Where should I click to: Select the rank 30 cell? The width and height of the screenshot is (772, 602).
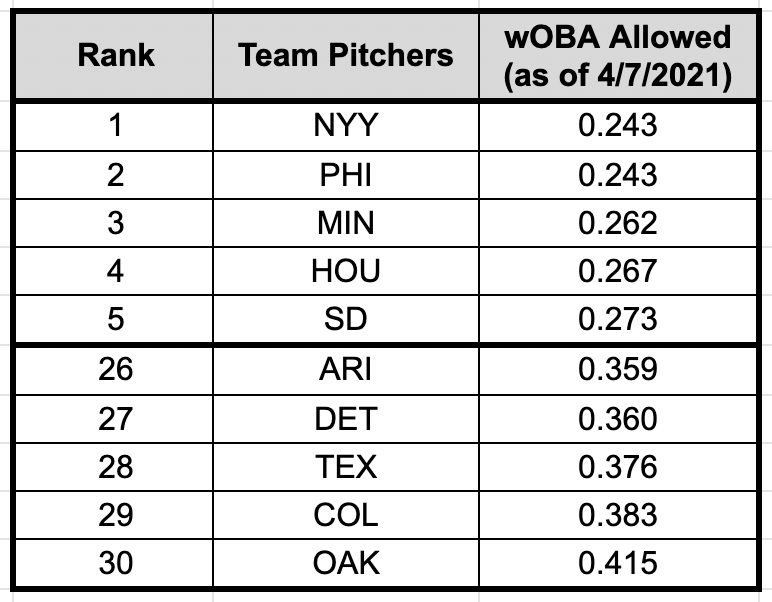point(116,563)
